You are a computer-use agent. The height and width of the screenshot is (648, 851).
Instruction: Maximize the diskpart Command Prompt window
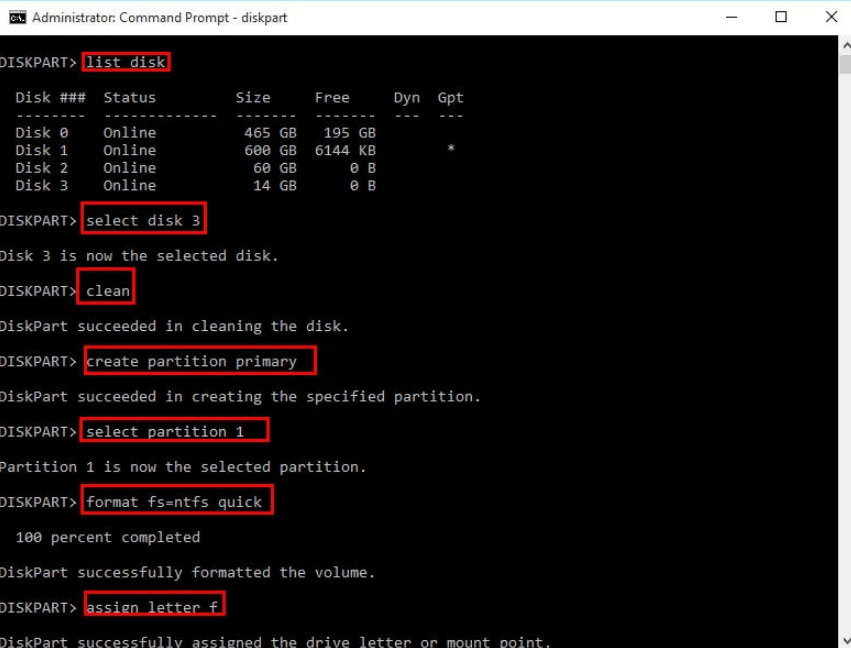click(780, 17)
